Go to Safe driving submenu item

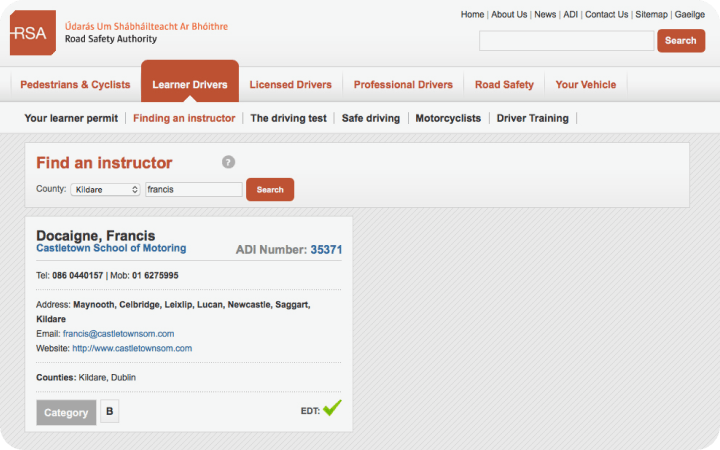(x=371, y=118)
